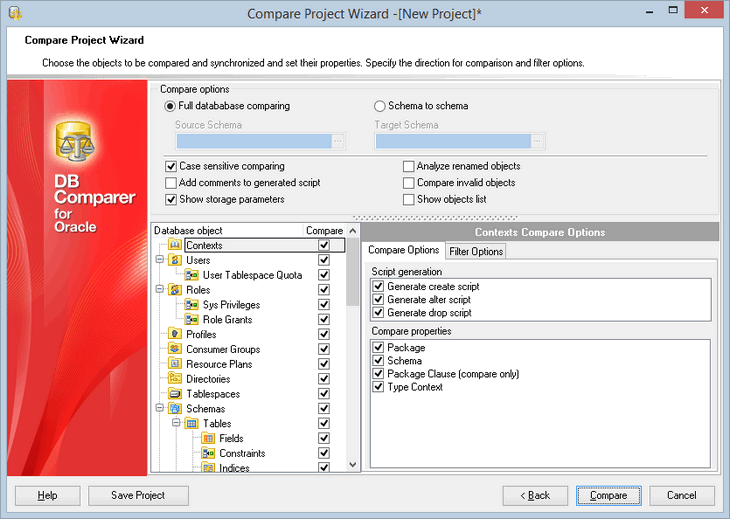
Task: Switch to Filter Options tab
Action: point(476,251)
